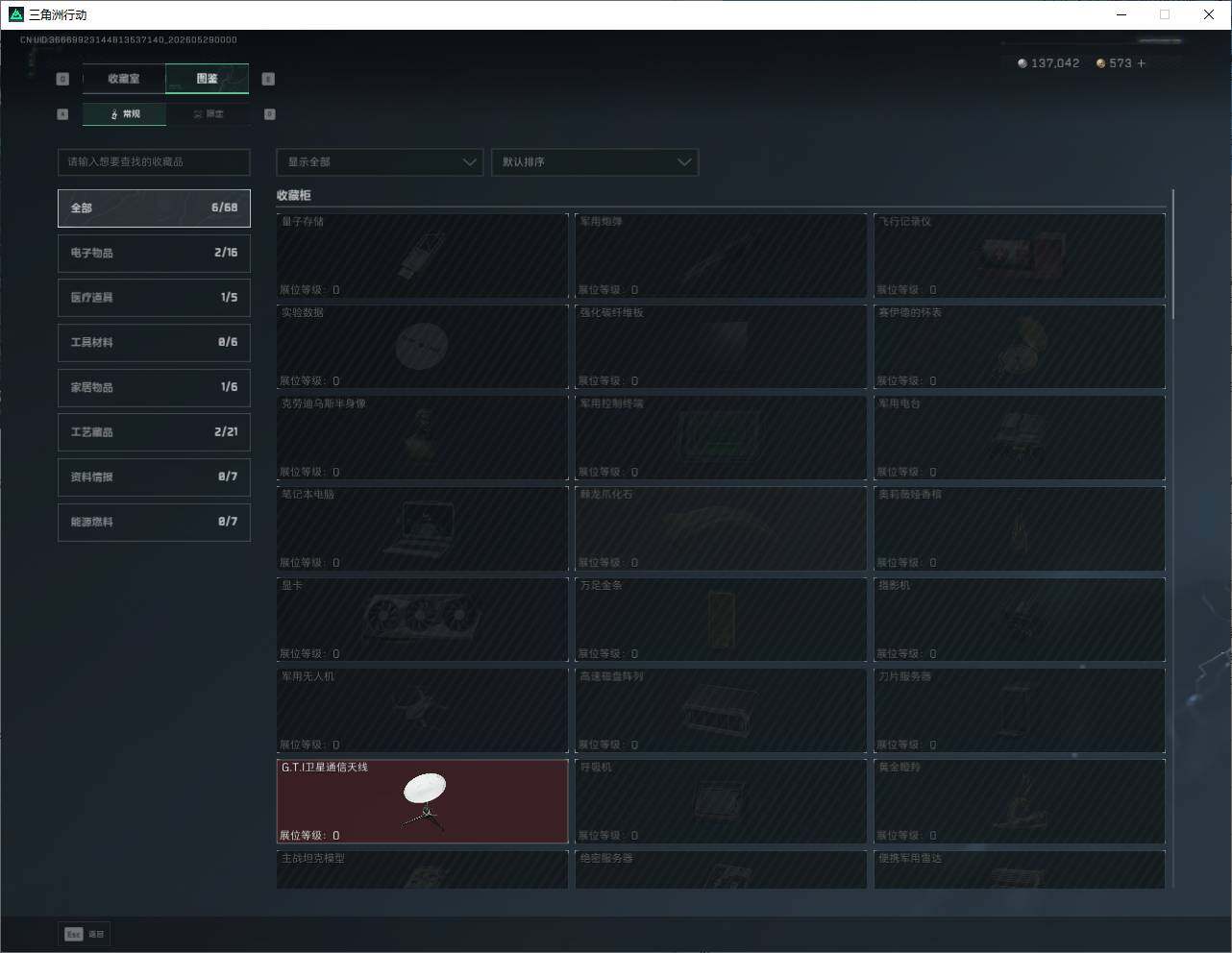Screen dimensions: 1232x953
Task: Click the plus icon beside 573
Action: [x=1141, y=63]
